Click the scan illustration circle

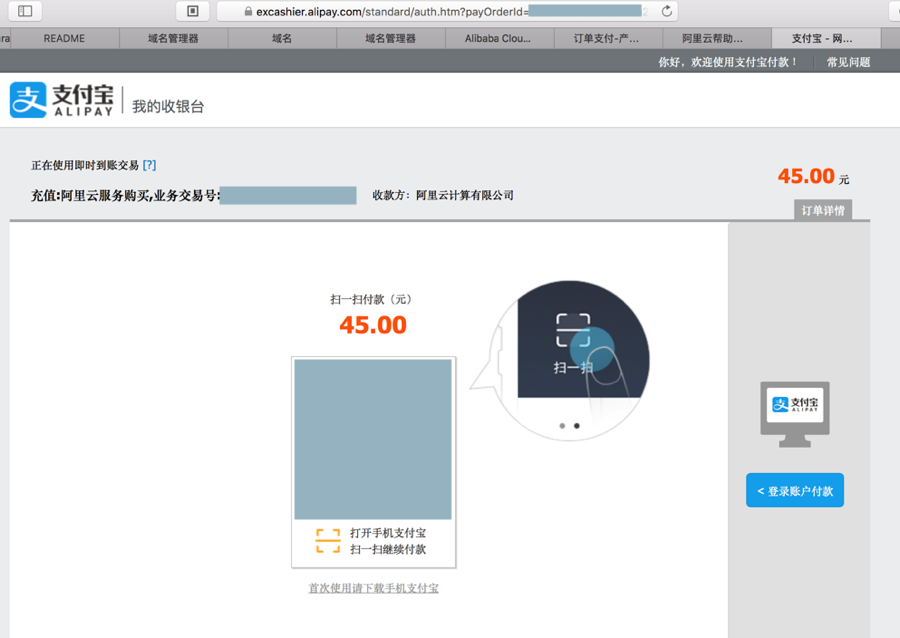click(x=570, y=360)
